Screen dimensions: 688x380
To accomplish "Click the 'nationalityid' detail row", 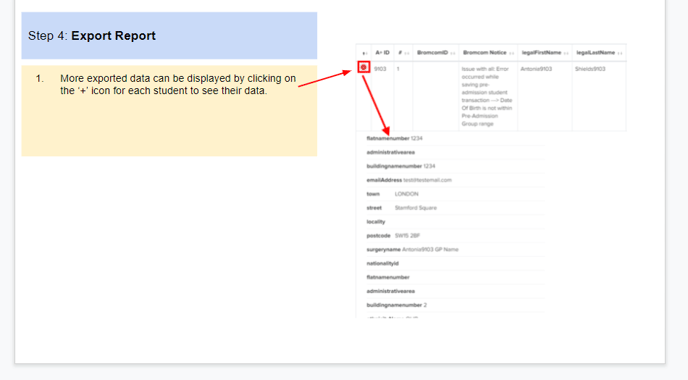I will (x=455, y=263).
